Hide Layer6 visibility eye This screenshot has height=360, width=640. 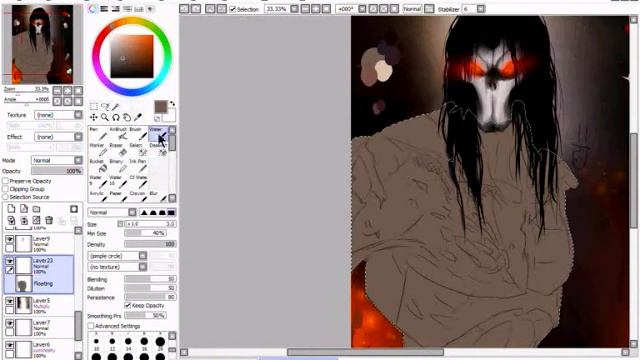[x=9, y=345]
